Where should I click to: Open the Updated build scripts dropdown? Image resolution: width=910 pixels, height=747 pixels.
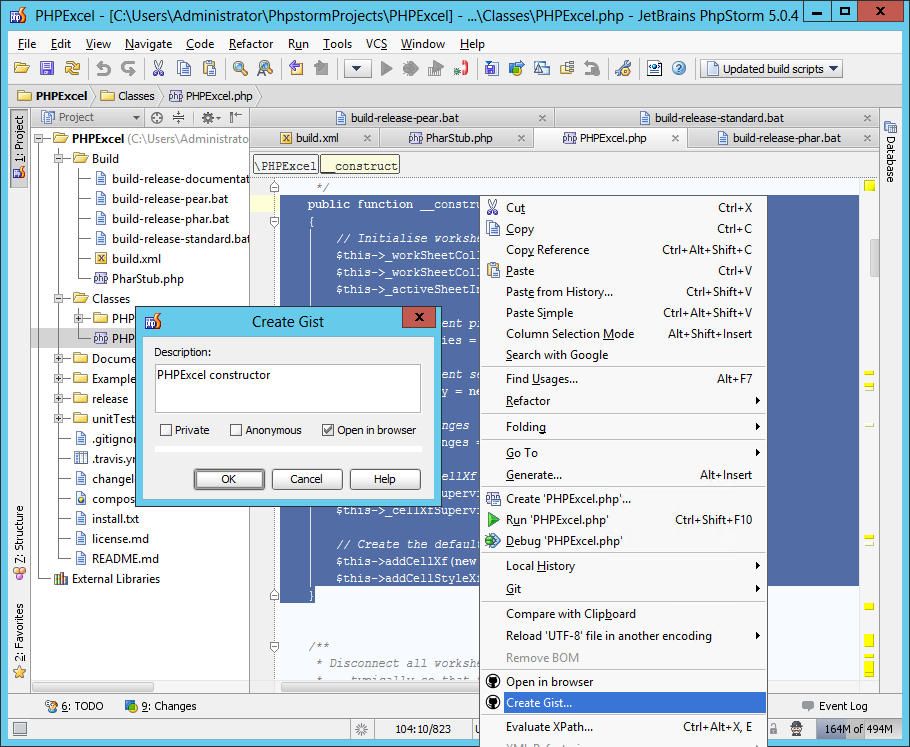pyautogui.click(x=771, y=68)
